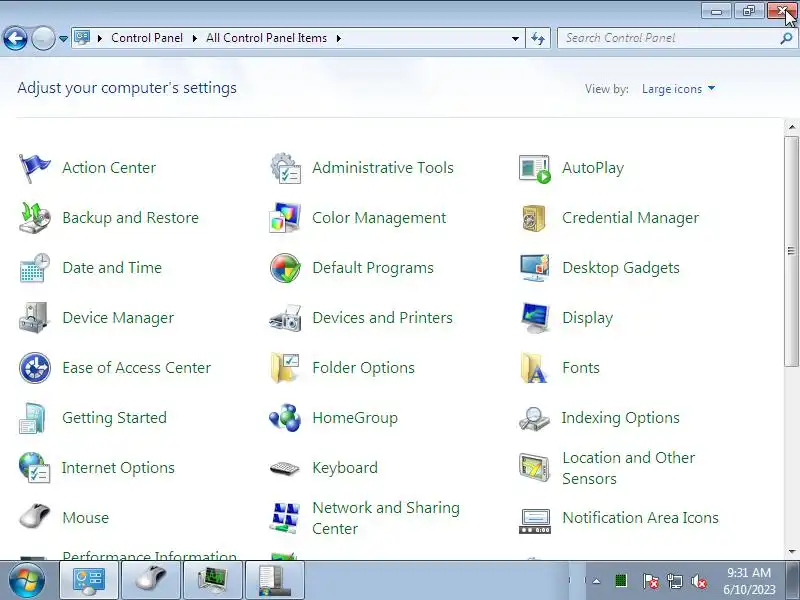The height and width of the screenshot is (600, 800).
Task: Open the Folder Options icon
Action: [x=285, y=368]
